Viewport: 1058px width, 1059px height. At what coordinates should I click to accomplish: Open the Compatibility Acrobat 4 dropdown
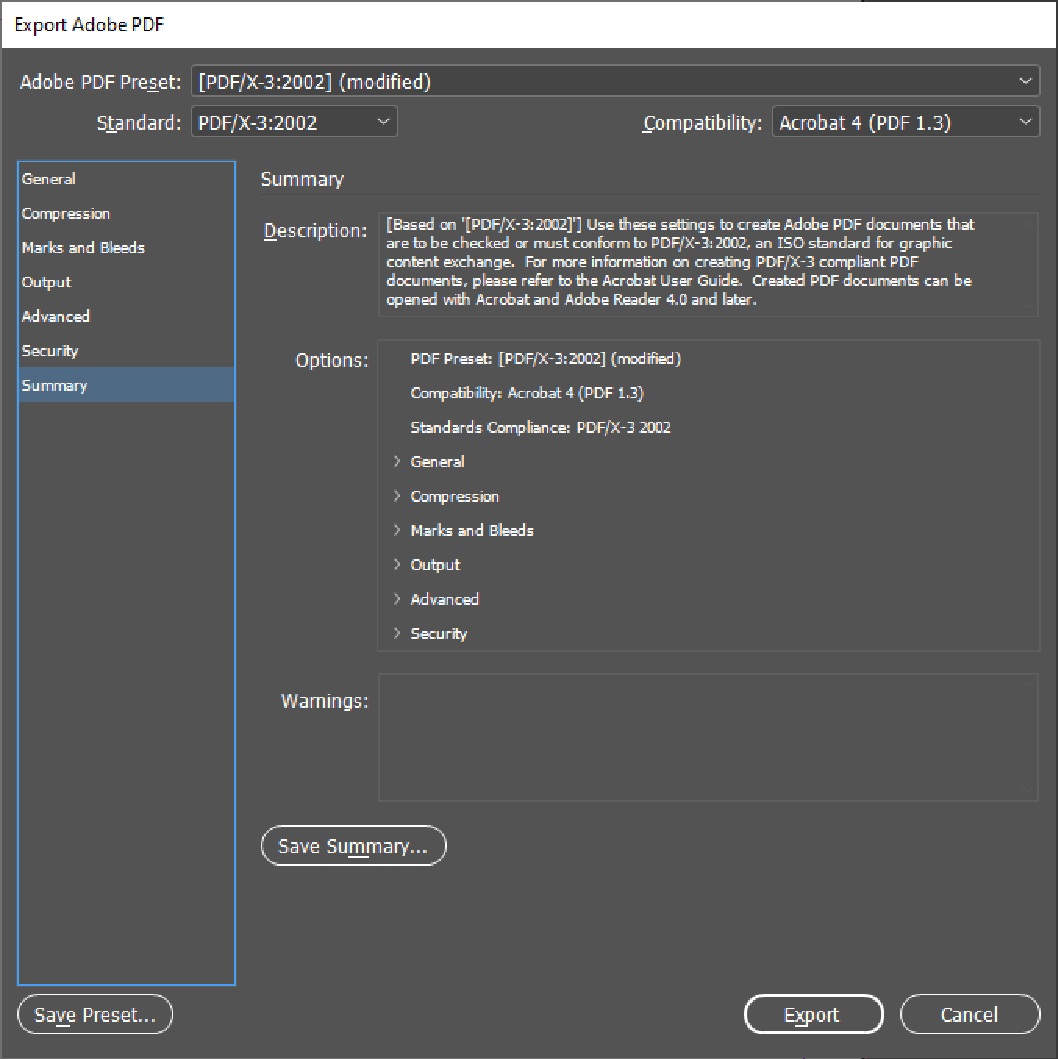pyautogui.click(x=905, y=123)
